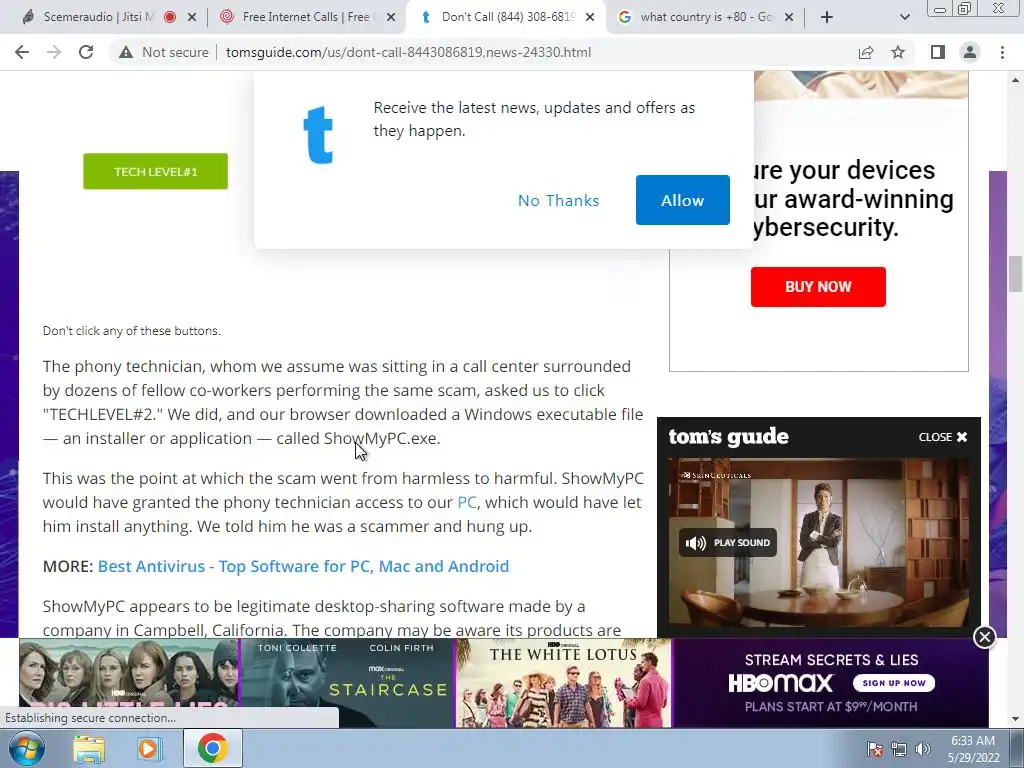Open Chrome three-dot menu
This screenshot has height=768, width=1024.
tap(1002, 52)
